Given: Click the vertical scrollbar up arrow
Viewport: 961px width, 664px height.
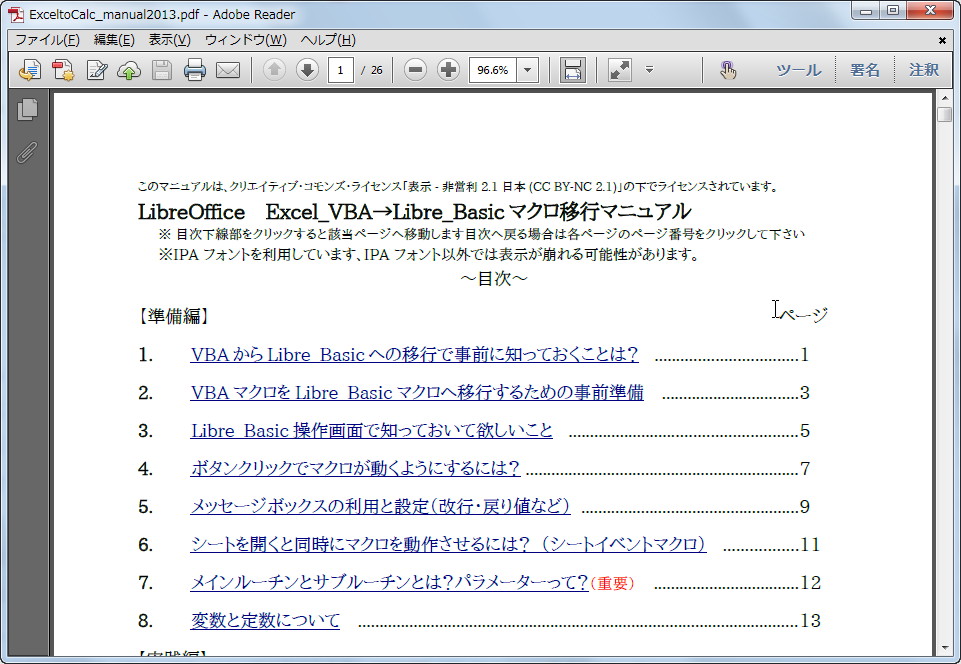Looking at the screenshot, I should coord(944,98).
